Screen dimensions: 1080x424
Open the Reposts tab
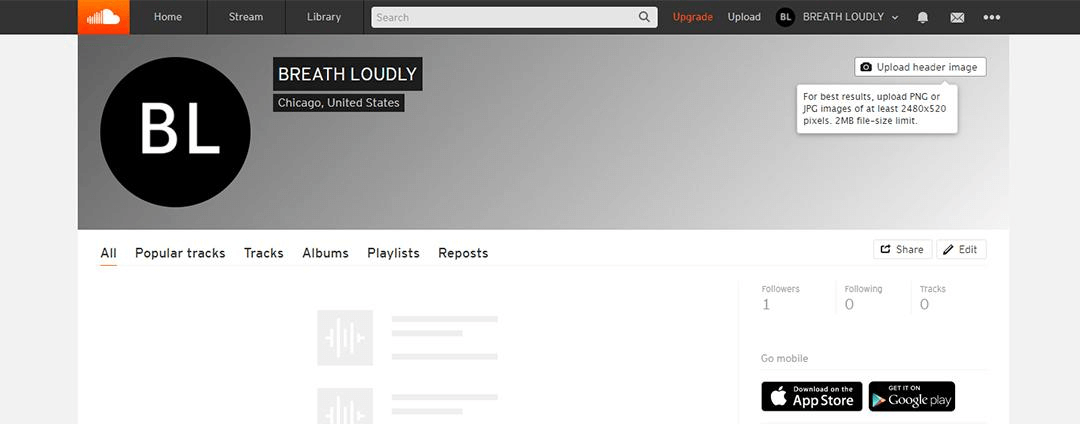463,253
